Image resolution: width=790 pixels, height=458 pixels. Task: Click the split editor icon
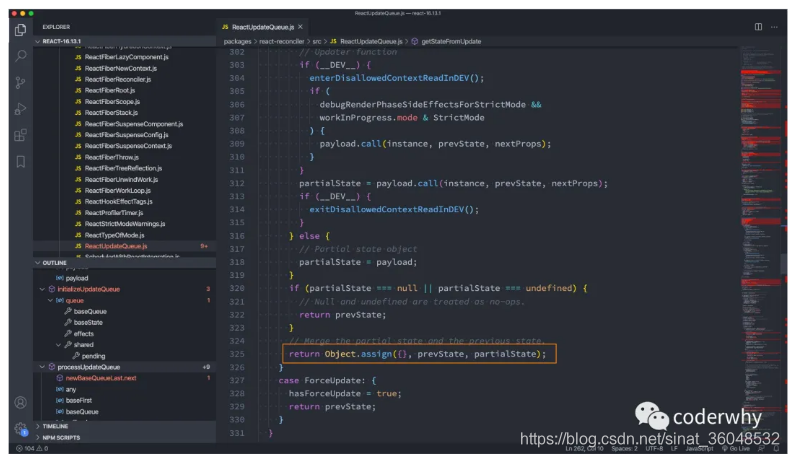(x=758, y=27)
